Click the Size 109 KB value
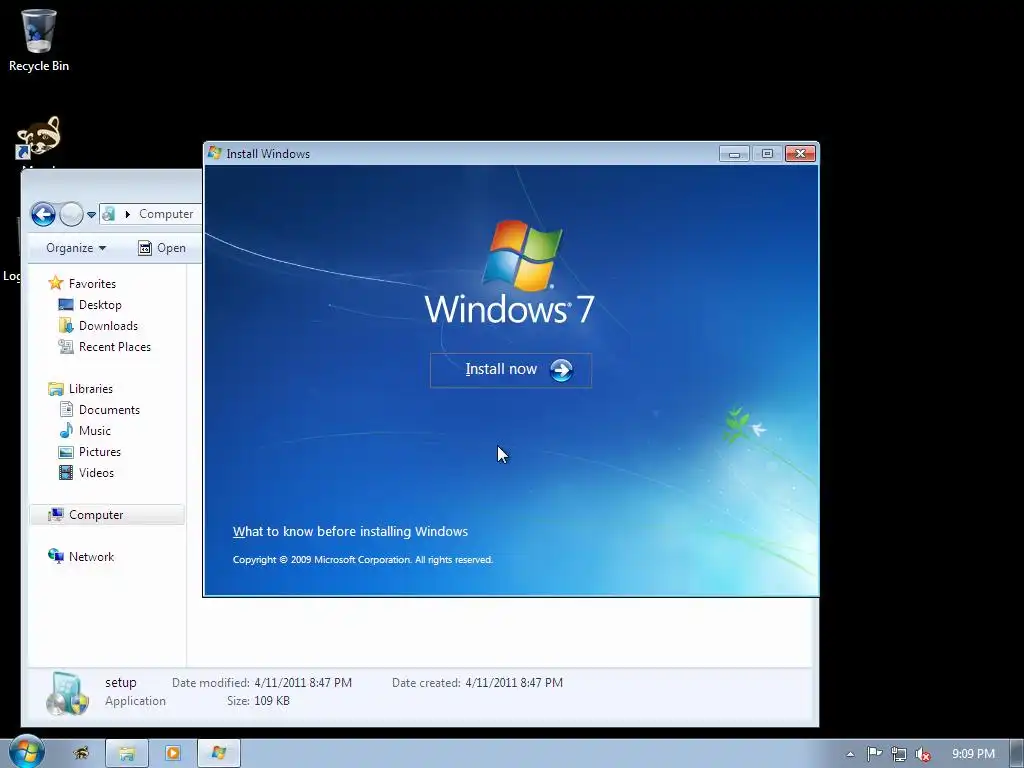The height and width of the screenshot is (768, 1024). click(x=272, y=701)
